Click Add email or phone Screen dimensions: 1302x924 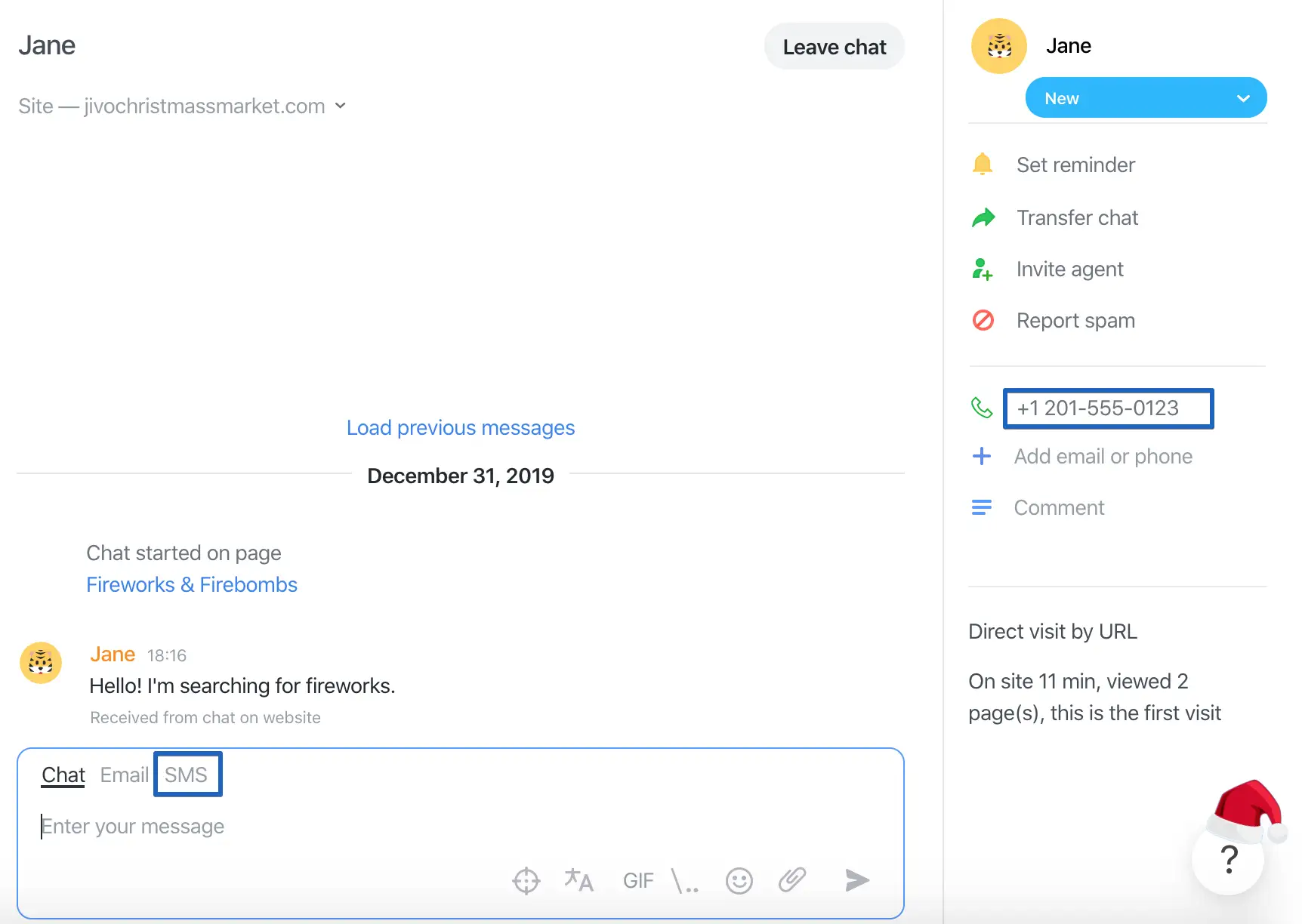point(1103,457)
